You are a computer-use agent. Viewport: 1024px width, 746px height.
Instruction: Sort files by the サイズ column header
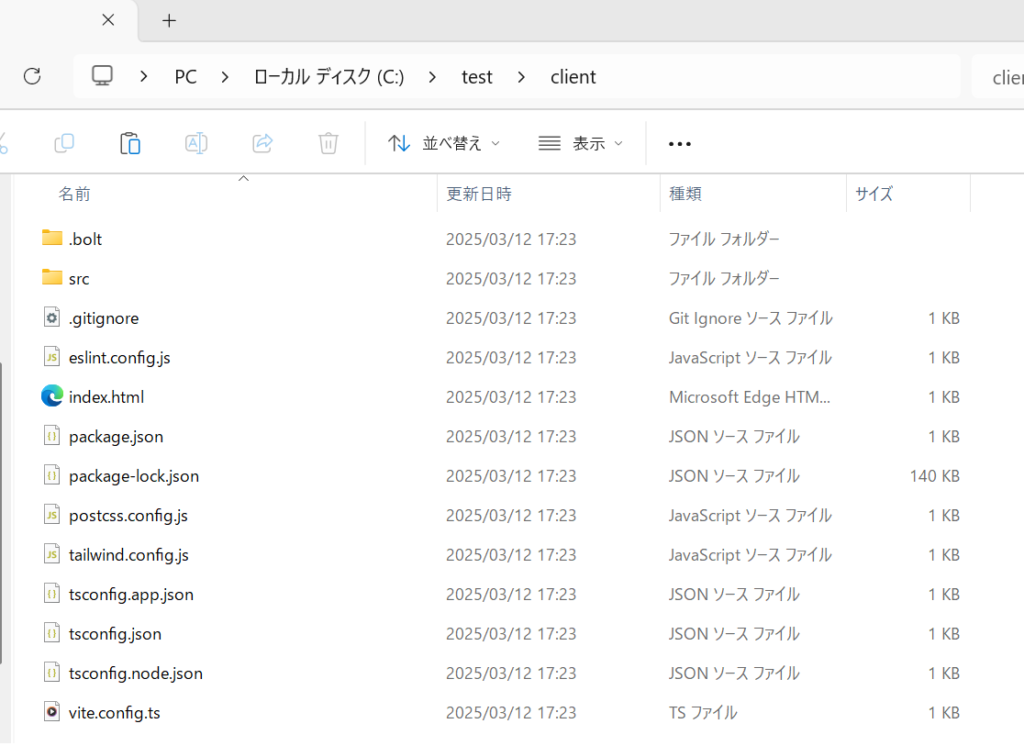[x=874, y=193]
